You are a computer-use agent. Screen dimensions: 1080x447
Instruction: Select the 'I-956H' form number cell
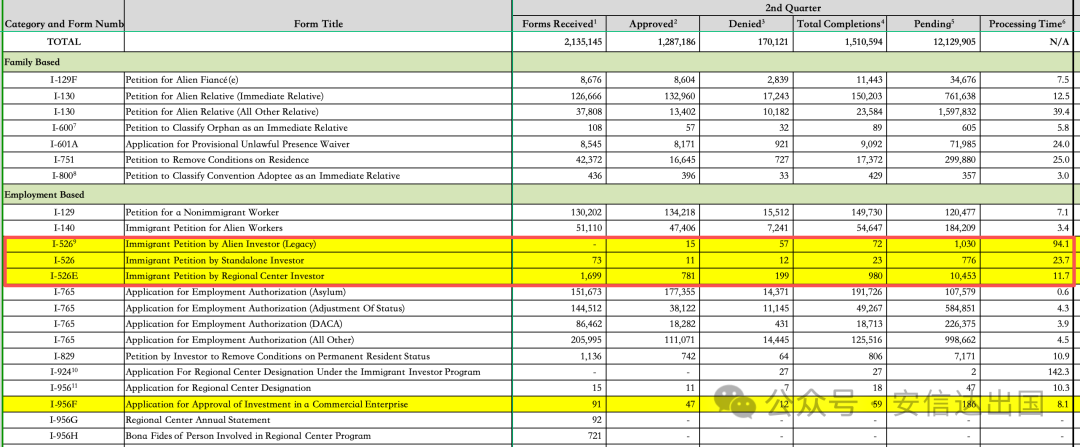63,435
